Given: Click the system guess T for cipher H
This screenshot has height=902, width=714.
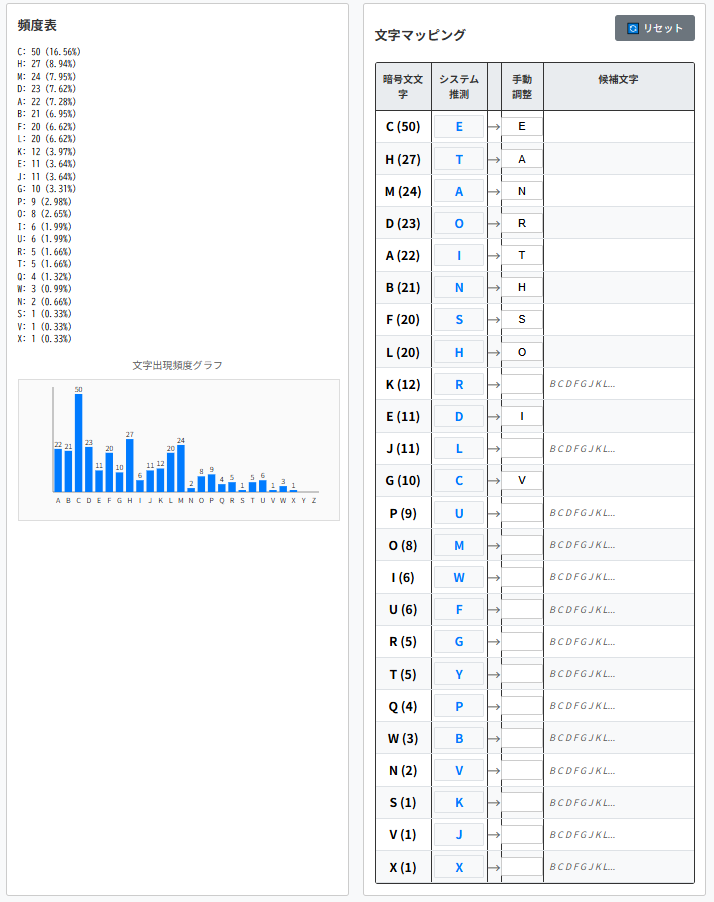Looking at the screenshot, I should tap(459, 159).
